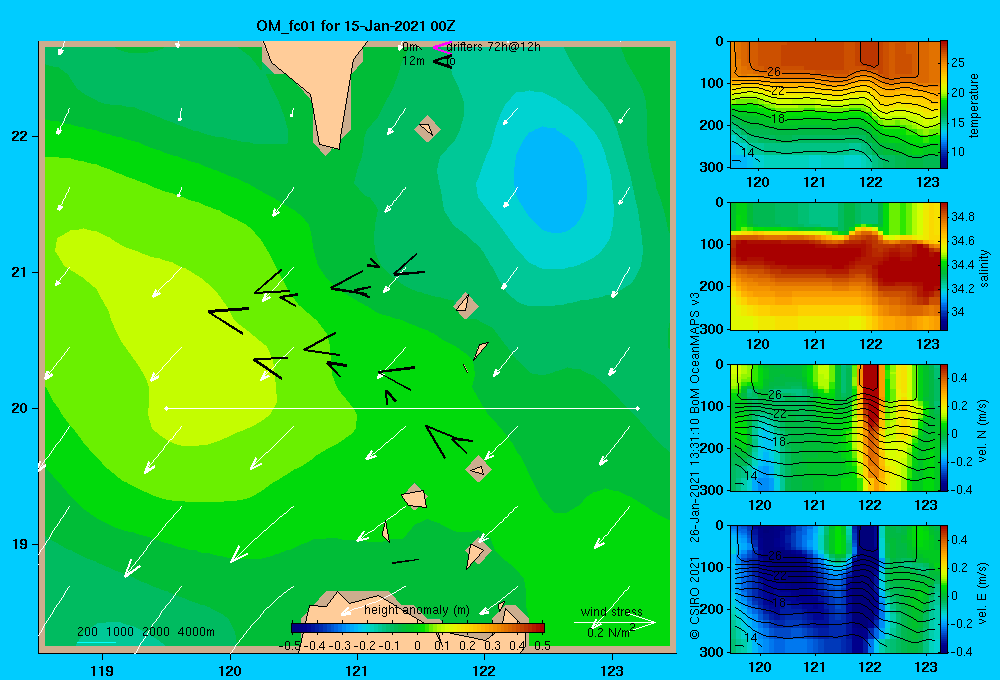Click the 'vel. E (m/s)' label

(983, 592)
